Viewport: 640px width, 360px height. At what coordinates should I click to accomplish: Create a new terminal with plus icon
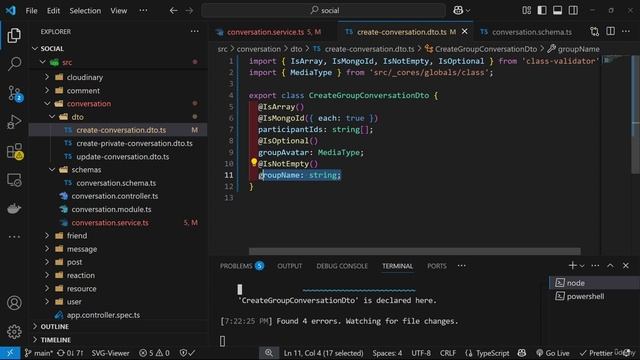point(572,266)
